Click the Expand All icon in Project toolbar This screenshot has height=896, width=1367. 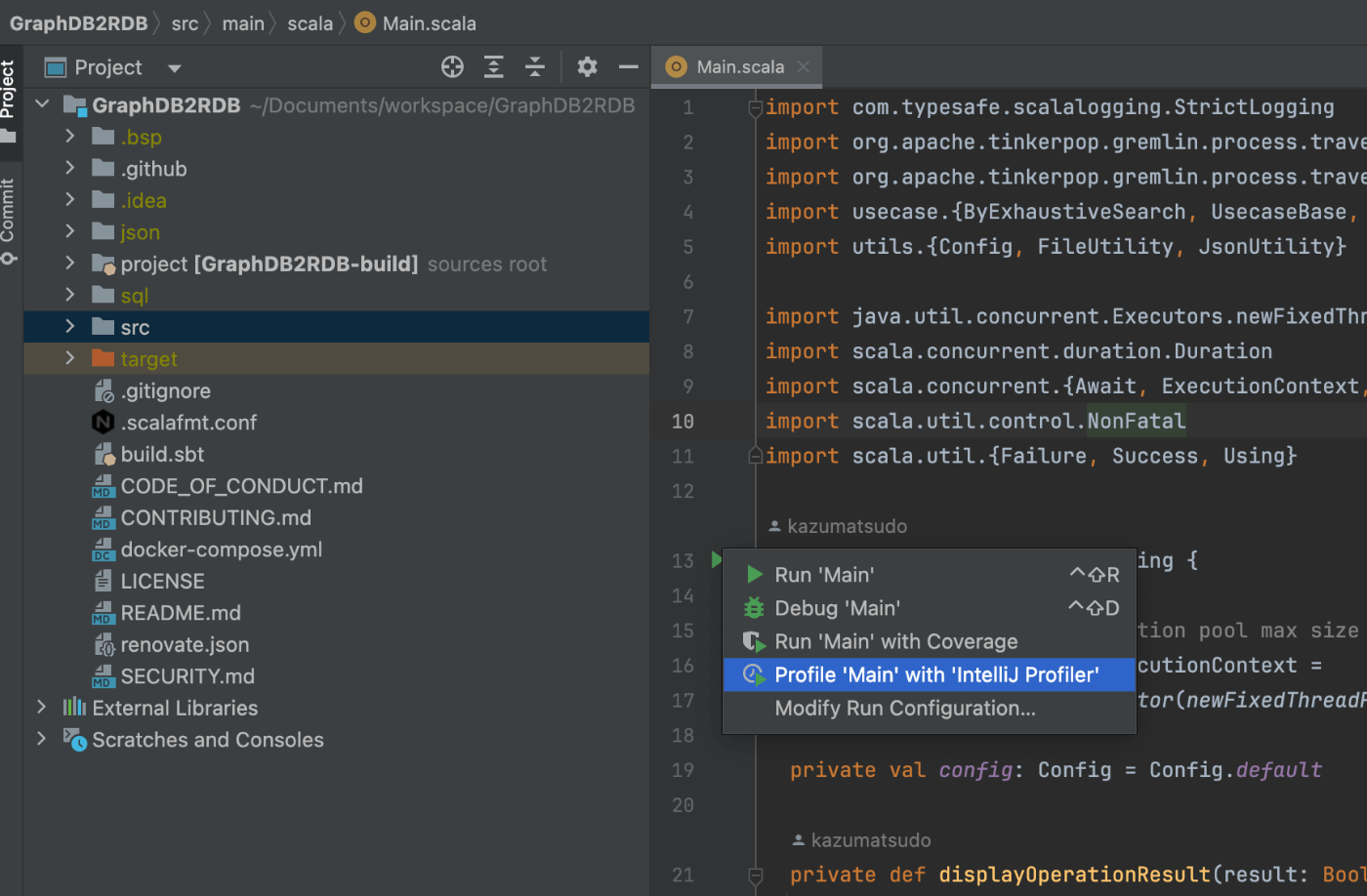pyautogui.click(x=494, y=66)
